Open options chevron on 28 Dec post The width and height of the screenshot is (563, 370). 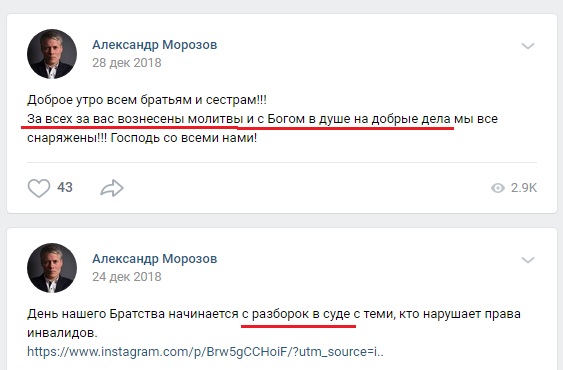528,46
